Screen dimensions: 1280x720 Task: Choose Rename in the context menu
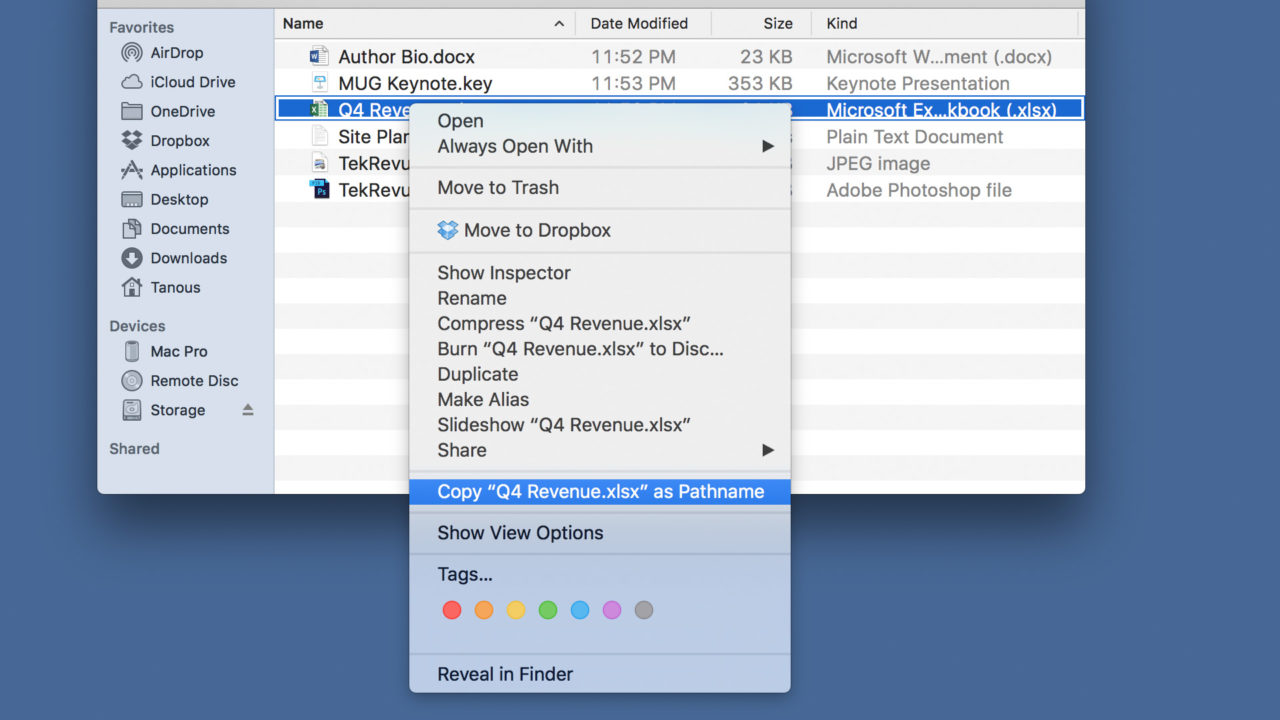[x=472, y=298]
